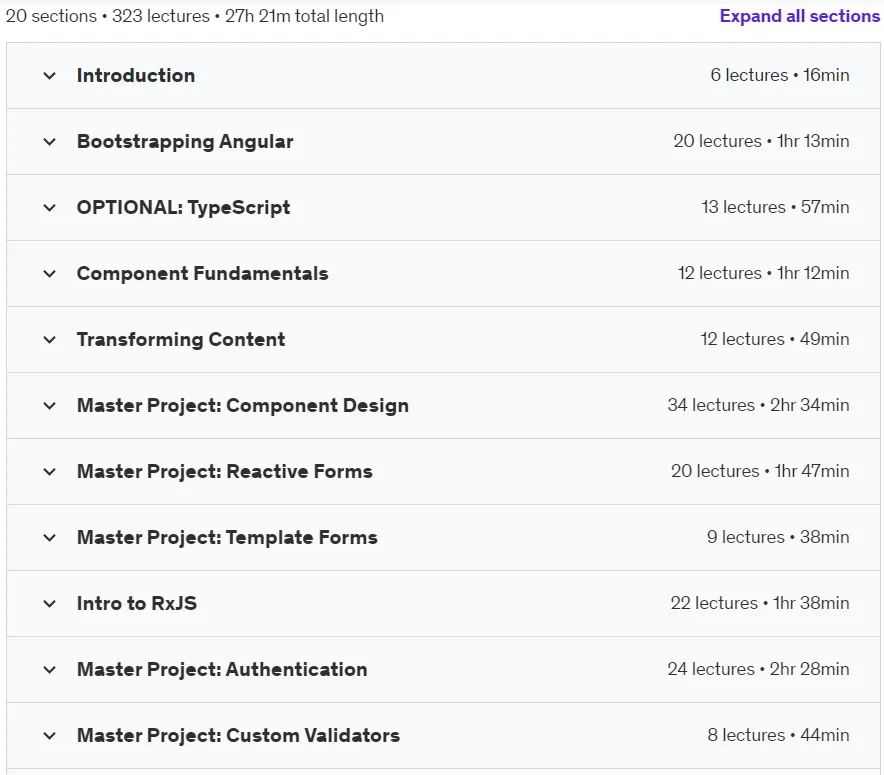Click the chevron beside Master Project: Reactive Forms
884x775 pixels.
tap(50, 471)
